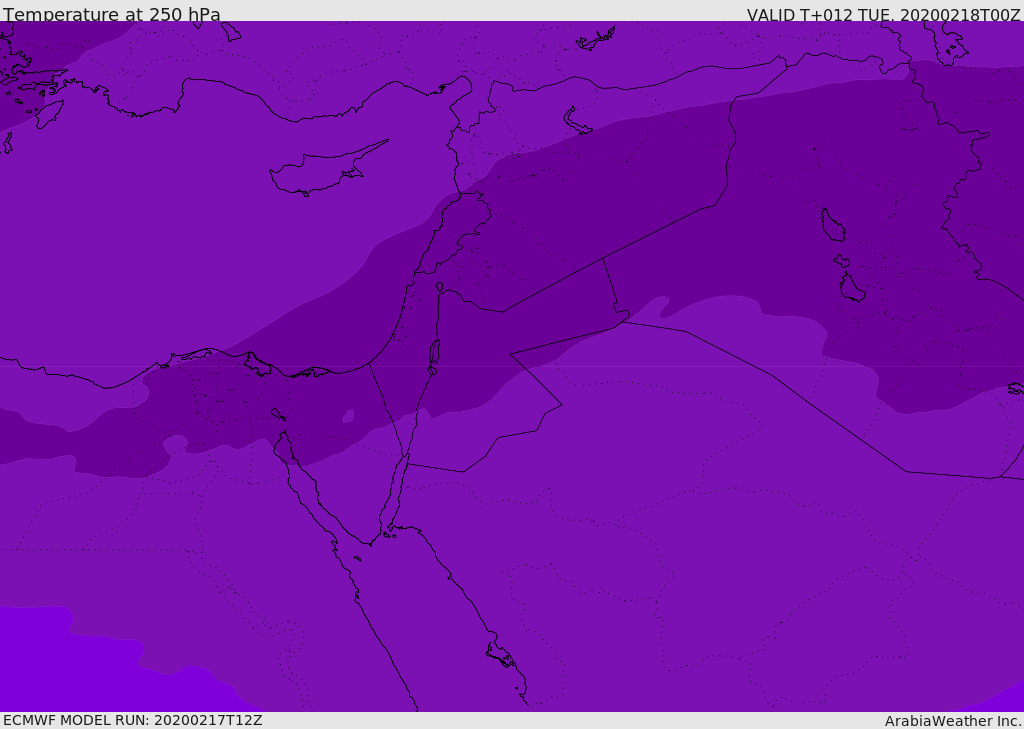This screenshot has height=729, width=1024.
Task: Click the elongated lake in northern Syria
Action: click(x=577, y=121)
